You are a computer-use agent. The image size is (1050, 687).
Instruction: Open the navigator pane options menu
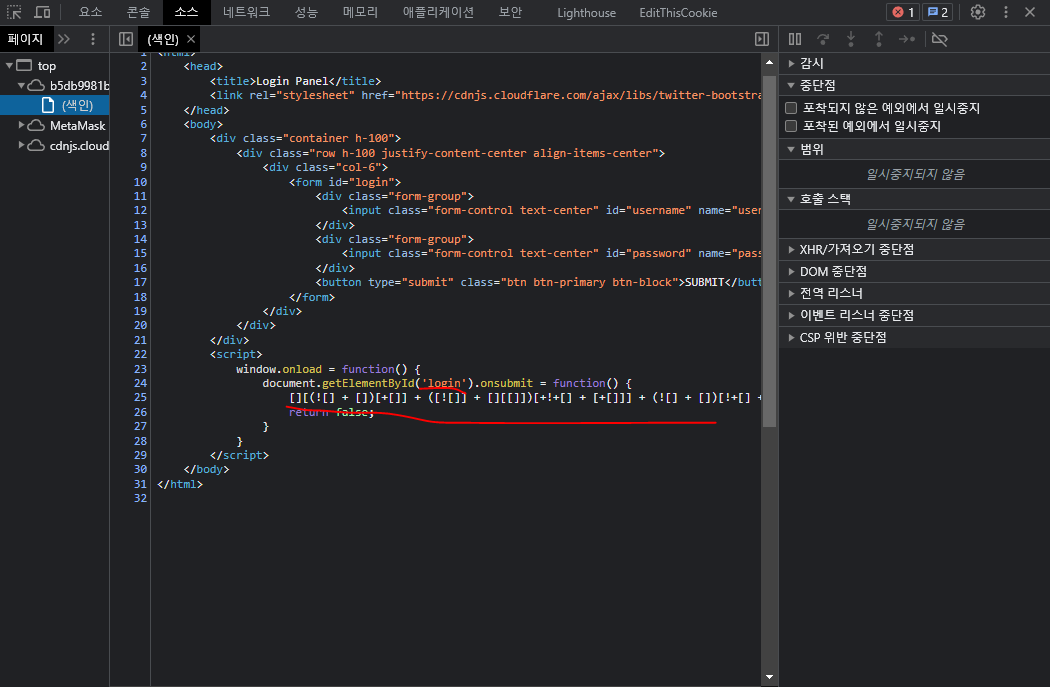[92, 39]
